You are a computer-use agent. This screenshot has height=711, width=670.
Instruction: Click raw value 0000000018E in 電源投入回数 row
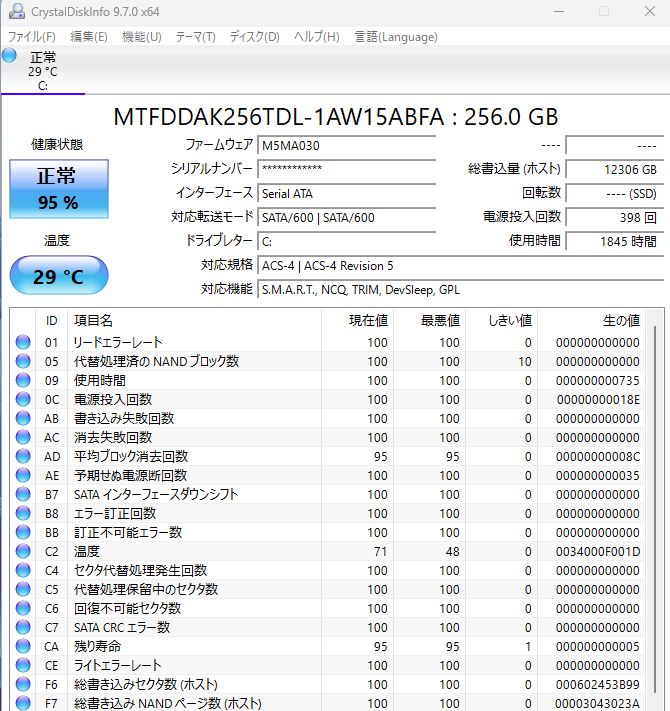[598, 399]
